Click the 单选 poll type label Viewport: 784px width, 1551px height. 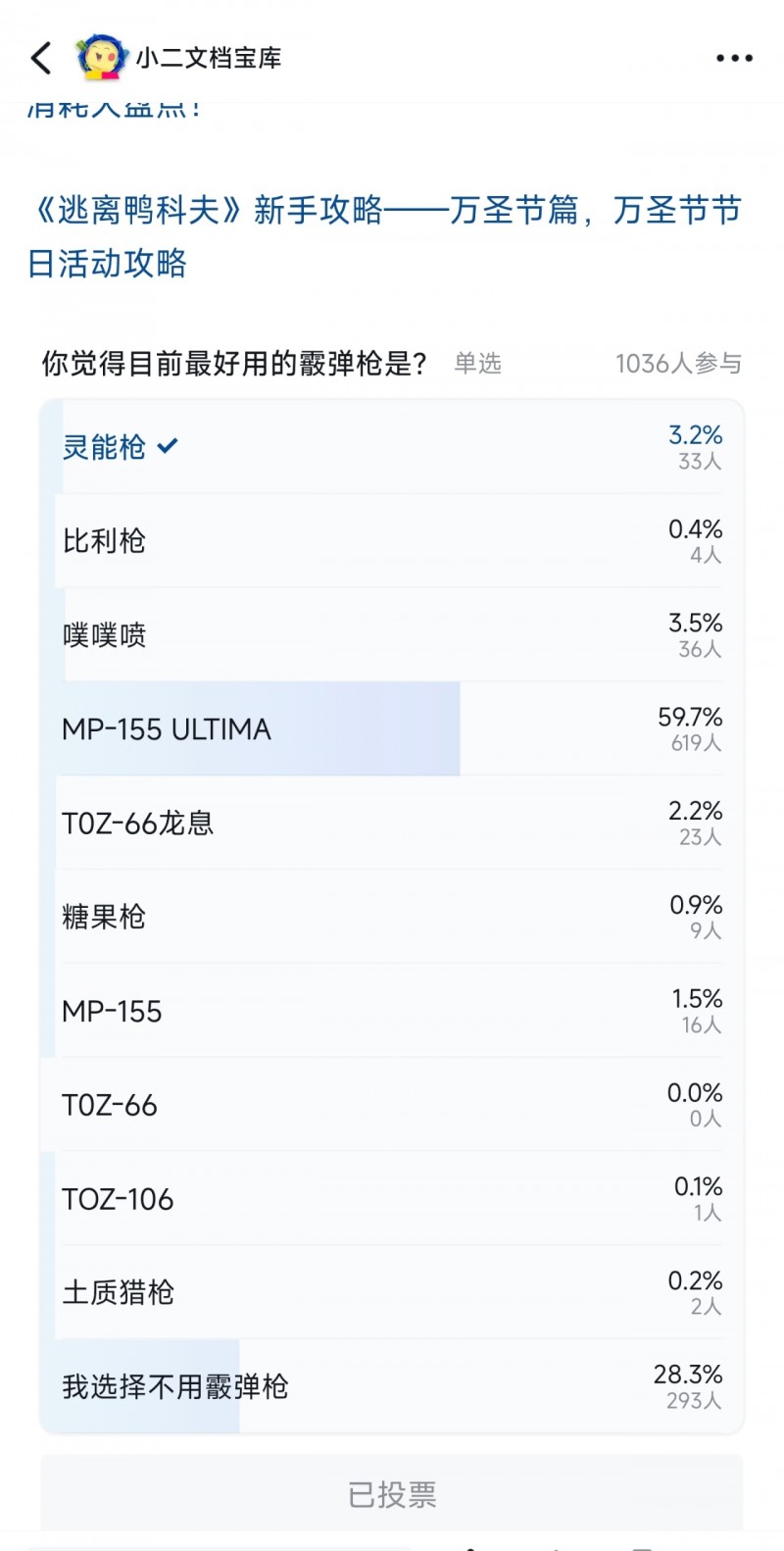pyautogui.click(x=477, y=364)
